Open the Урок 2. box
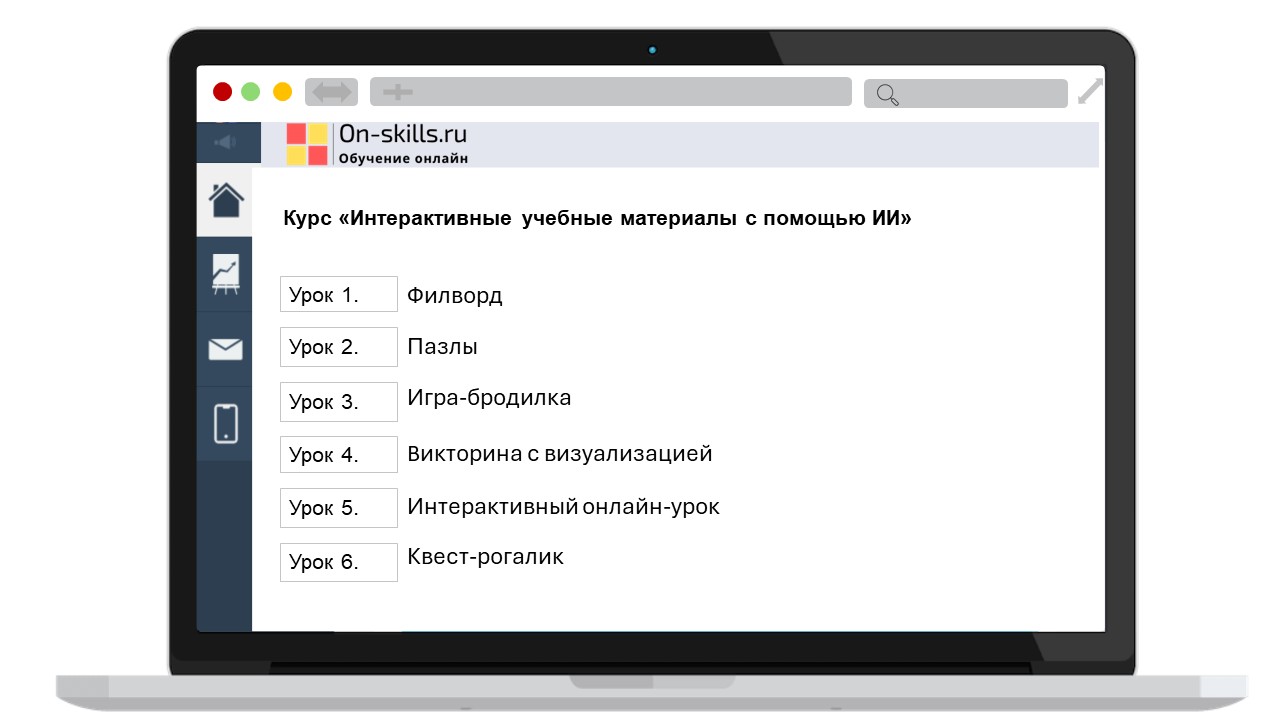Screen dimensions: 1280x720 [339, 347]
